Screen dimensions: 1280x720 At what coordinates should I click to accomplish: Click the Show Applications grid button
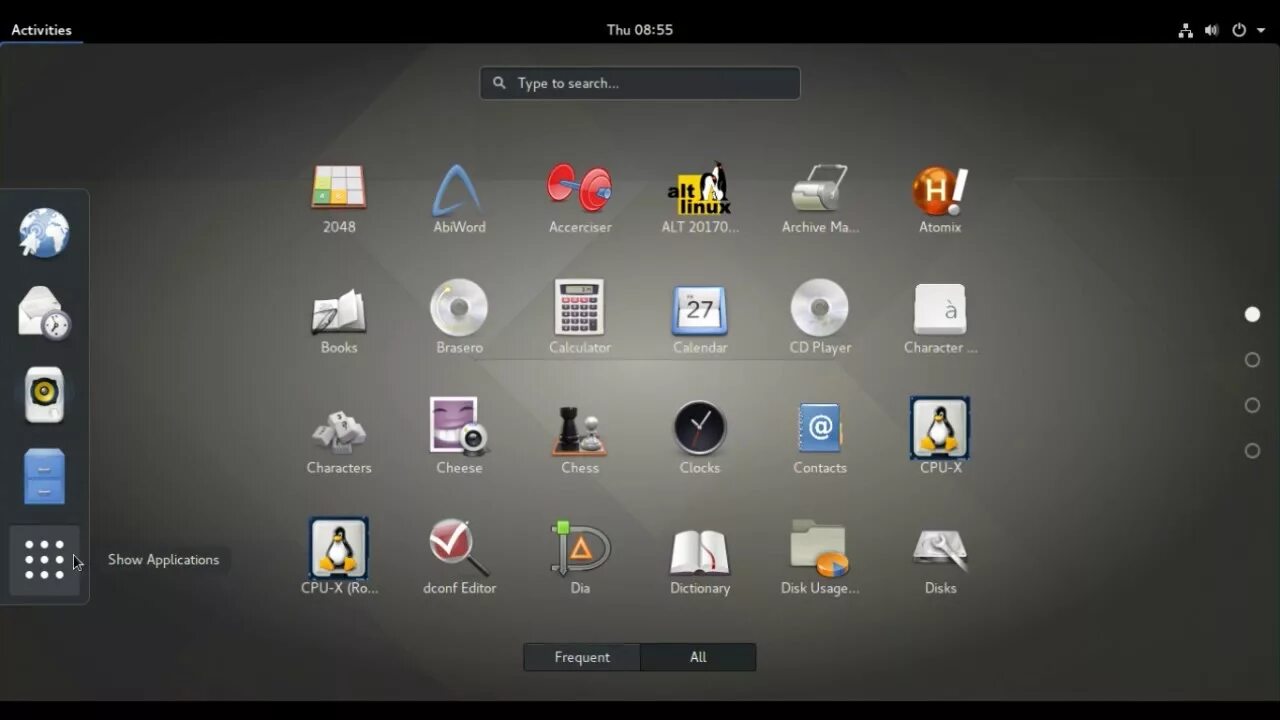(44, 560)
